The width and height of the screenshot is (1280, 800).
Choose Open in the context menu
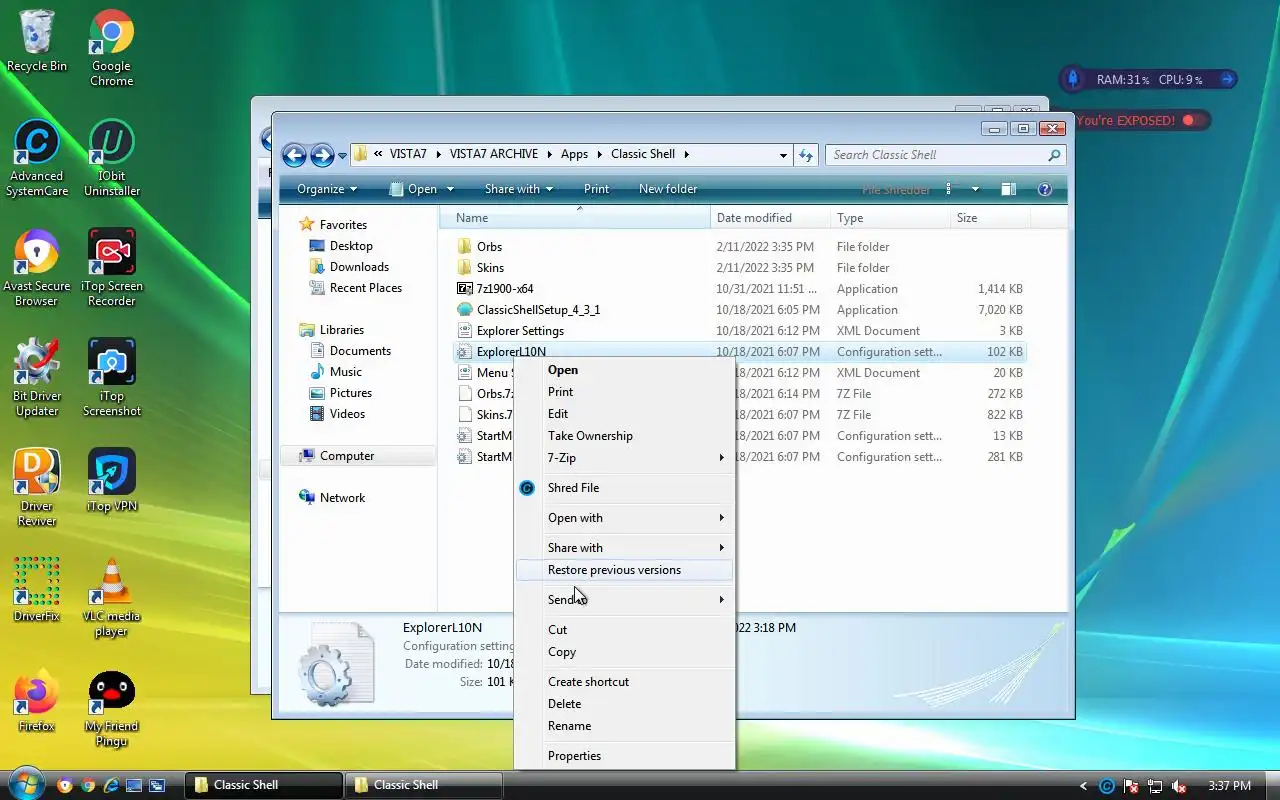coord(625,370)
